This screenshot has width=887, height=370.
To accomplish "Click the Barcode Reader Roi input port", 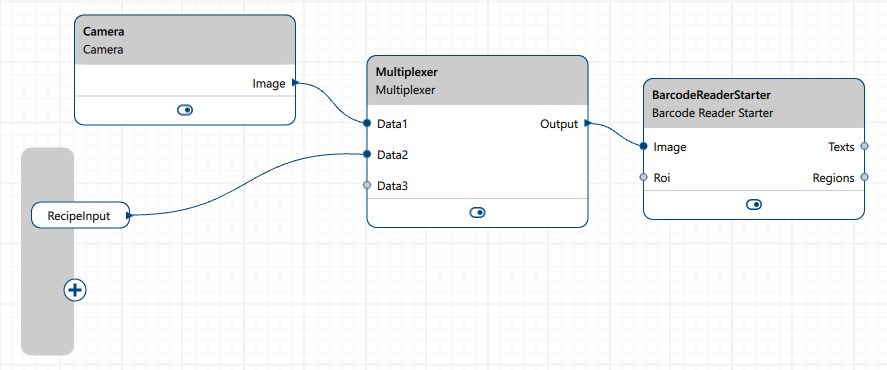I will 643,177.
